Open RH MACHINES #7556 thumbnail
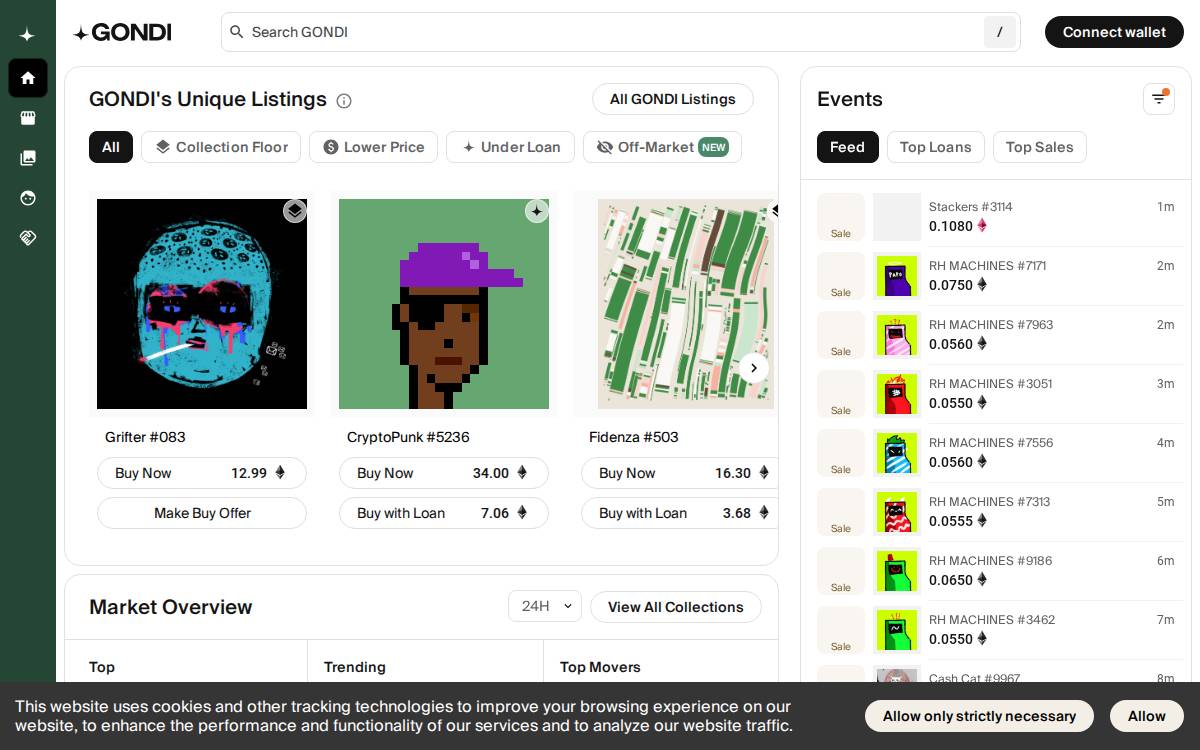This screenshot has height=750, width=1200. [x=897, y=453]
